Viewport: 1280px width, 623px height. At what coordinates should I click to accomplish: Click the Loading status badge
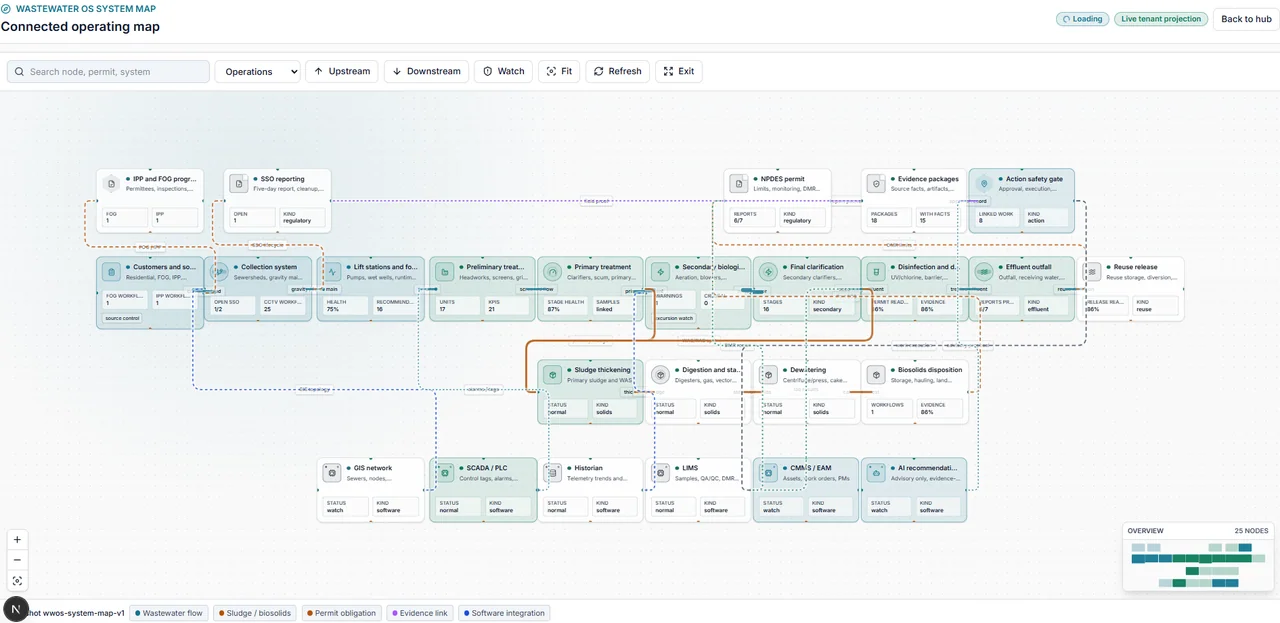click(x=1083, y=19)
